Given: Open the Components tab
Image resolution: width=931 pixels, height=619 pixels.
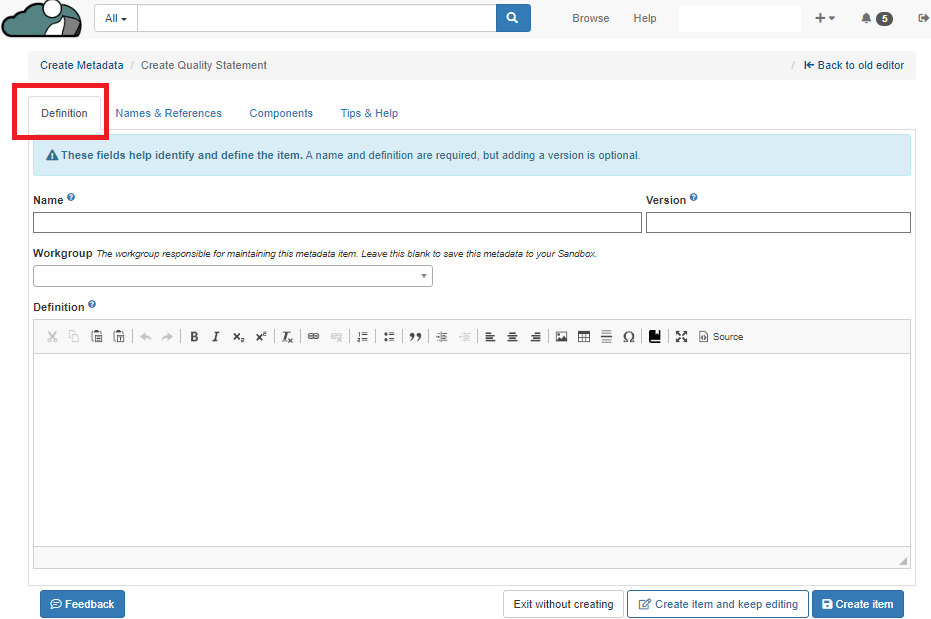Looking at the screenshot, I should [x=281, y=113].
